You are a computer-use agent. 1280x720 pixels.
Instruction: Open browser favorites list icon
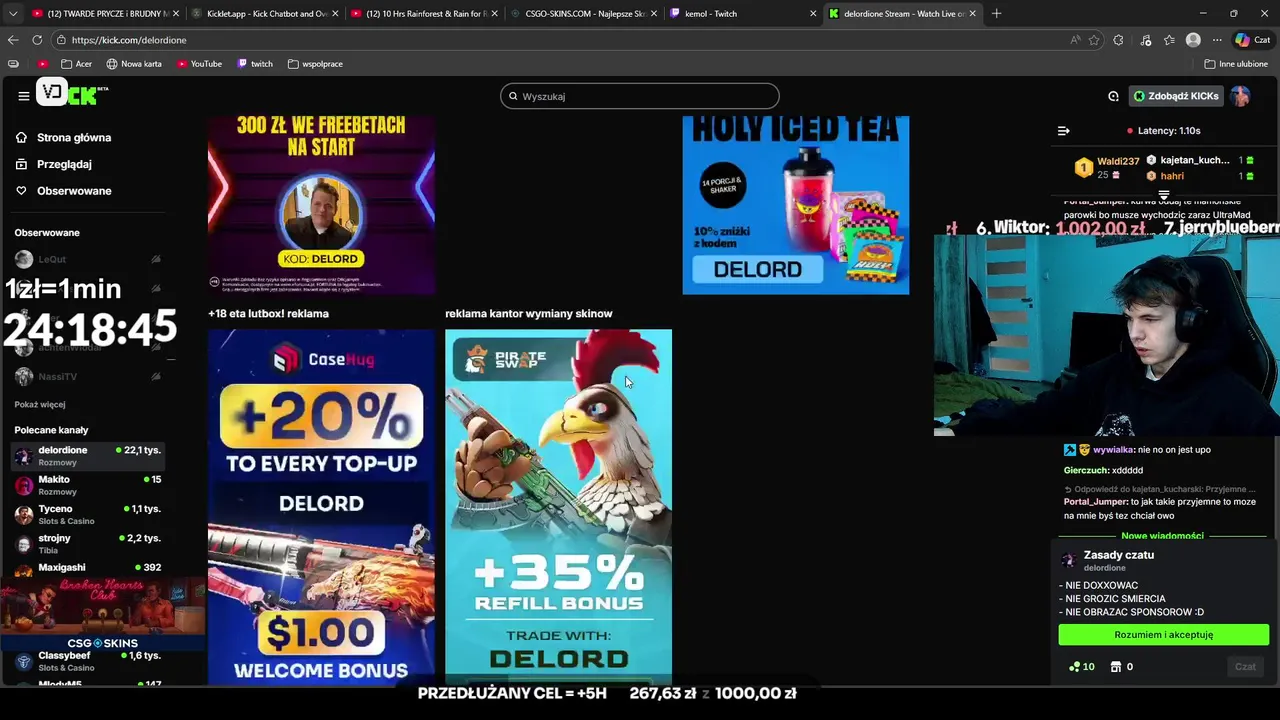click(1169, 40)
